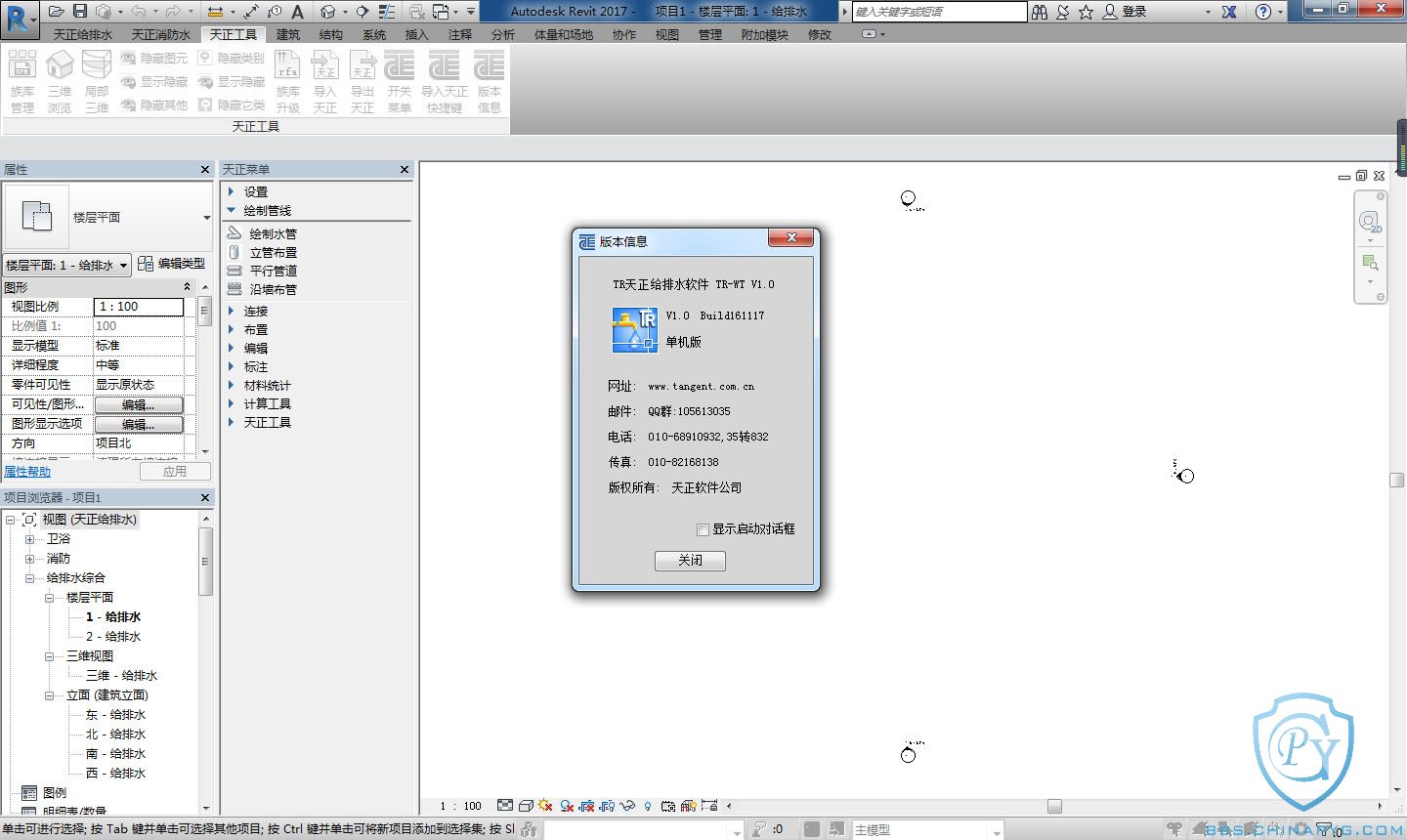Switch to the 视图 ribbon tab

coord(667,34)
